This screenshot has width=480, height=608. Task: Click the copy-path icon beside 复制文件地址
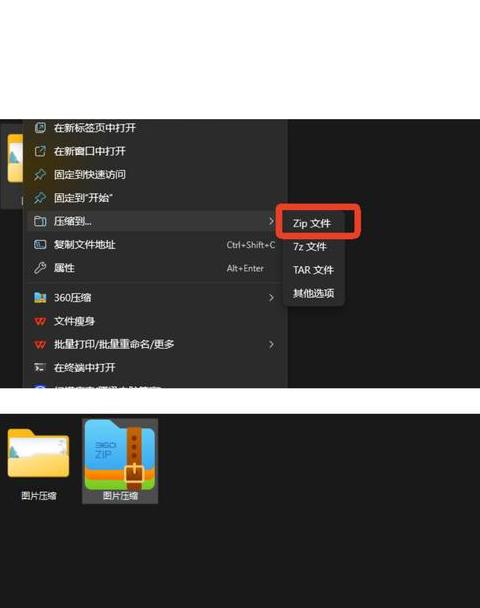tap(40, 245)
